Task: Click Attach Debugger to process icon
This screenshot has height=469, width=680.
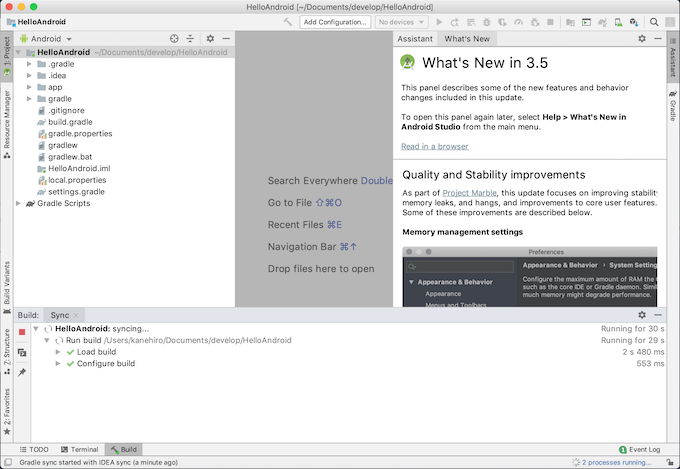Action: (534, 22)
